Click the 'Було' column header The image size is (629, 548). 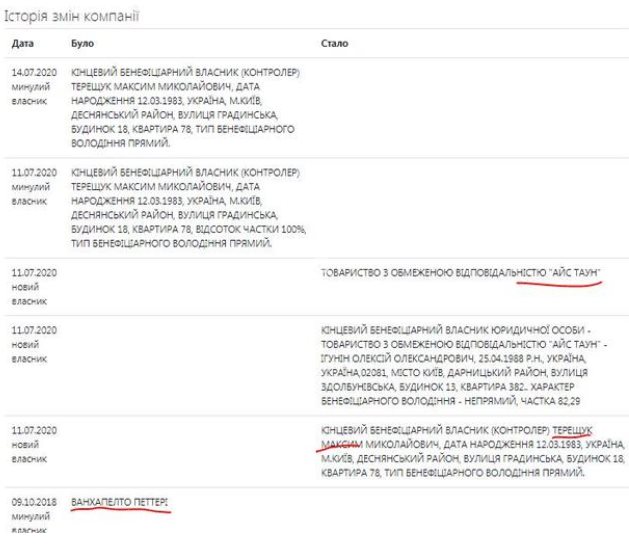(x=82, y=45)
